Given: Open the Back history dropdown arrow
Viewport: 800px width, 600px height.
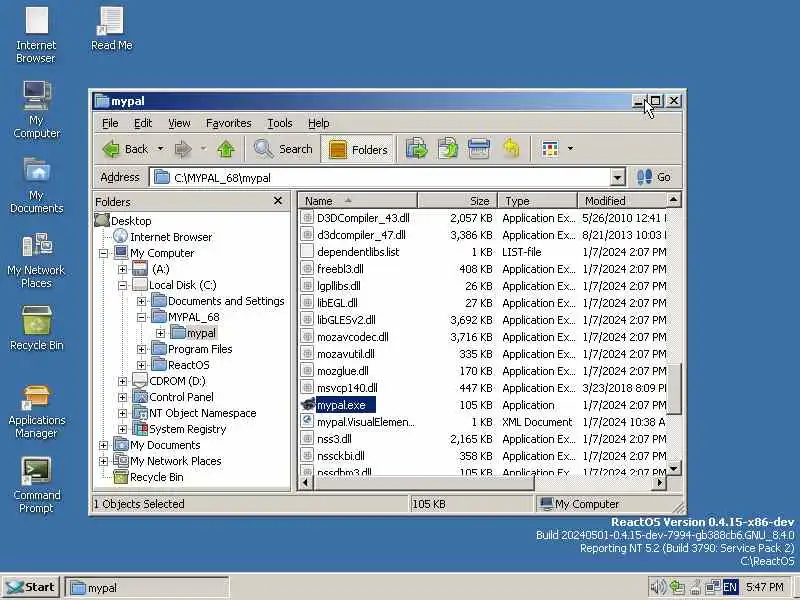Looking at the screenshot, I should click(160, 149).
